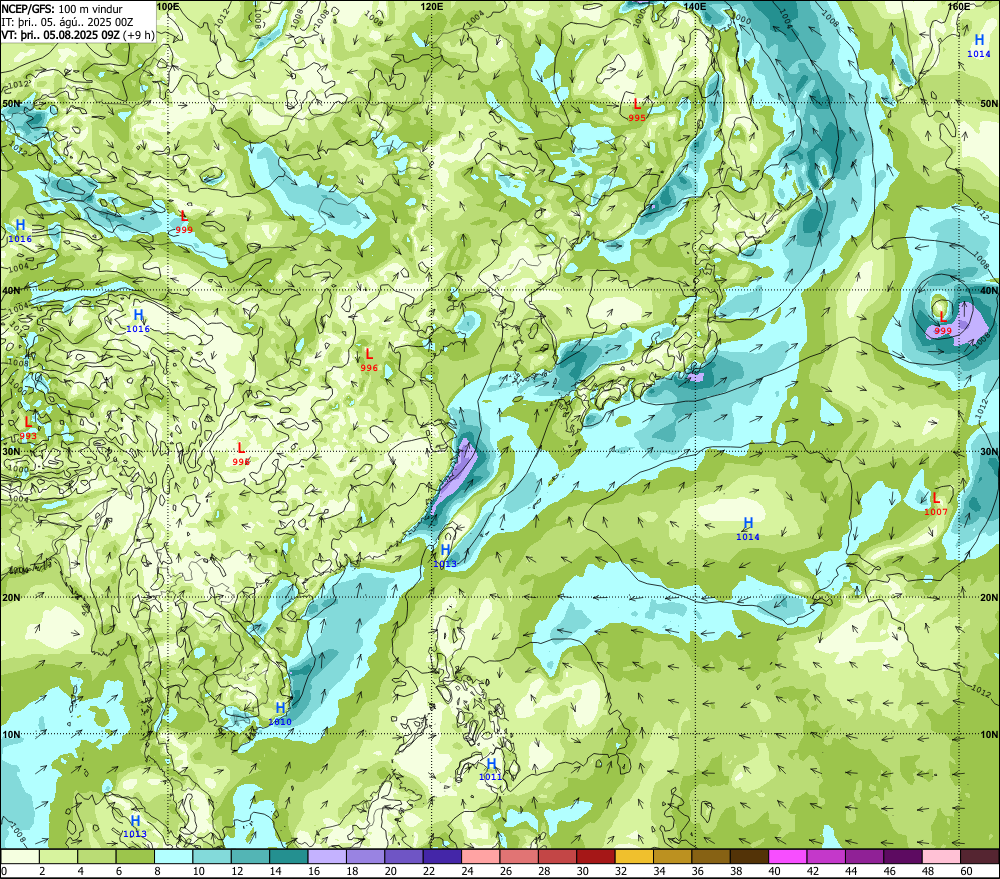Screen dimensions: 1000x879
Task: Click the legend number 40
Action: (774, 871)
